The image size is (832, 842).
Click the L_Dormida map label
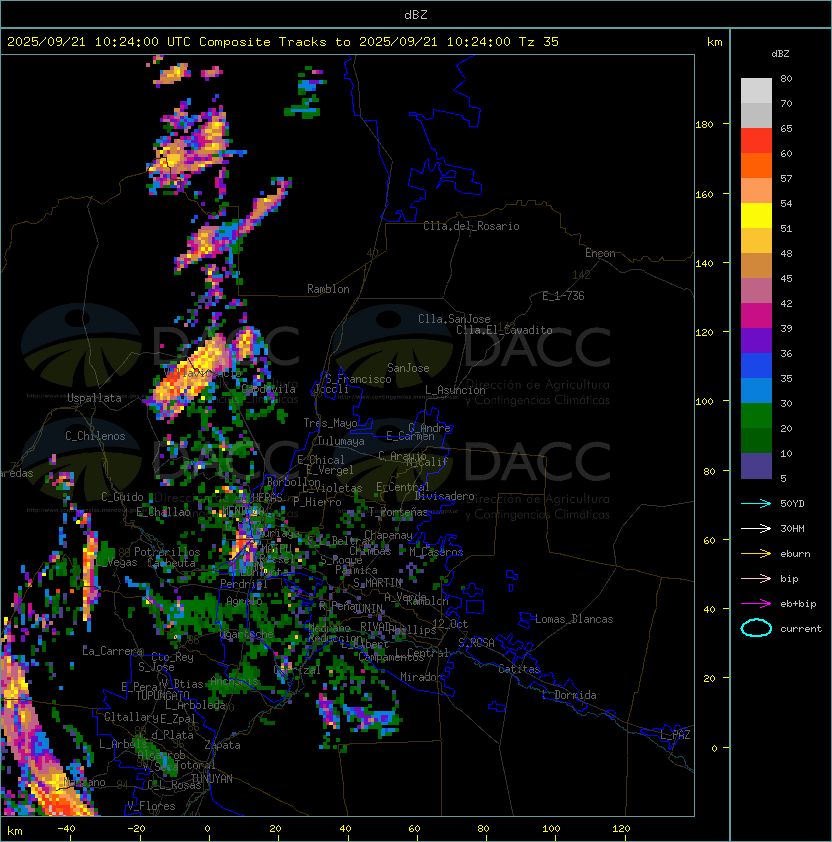569,695
